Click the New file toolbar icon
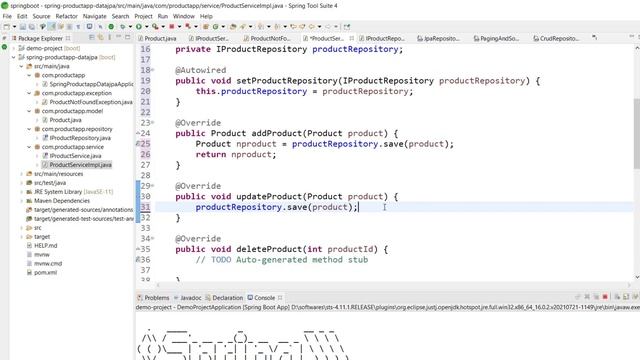The width and height of the screenshot is (640, 360). click(7, 27)
